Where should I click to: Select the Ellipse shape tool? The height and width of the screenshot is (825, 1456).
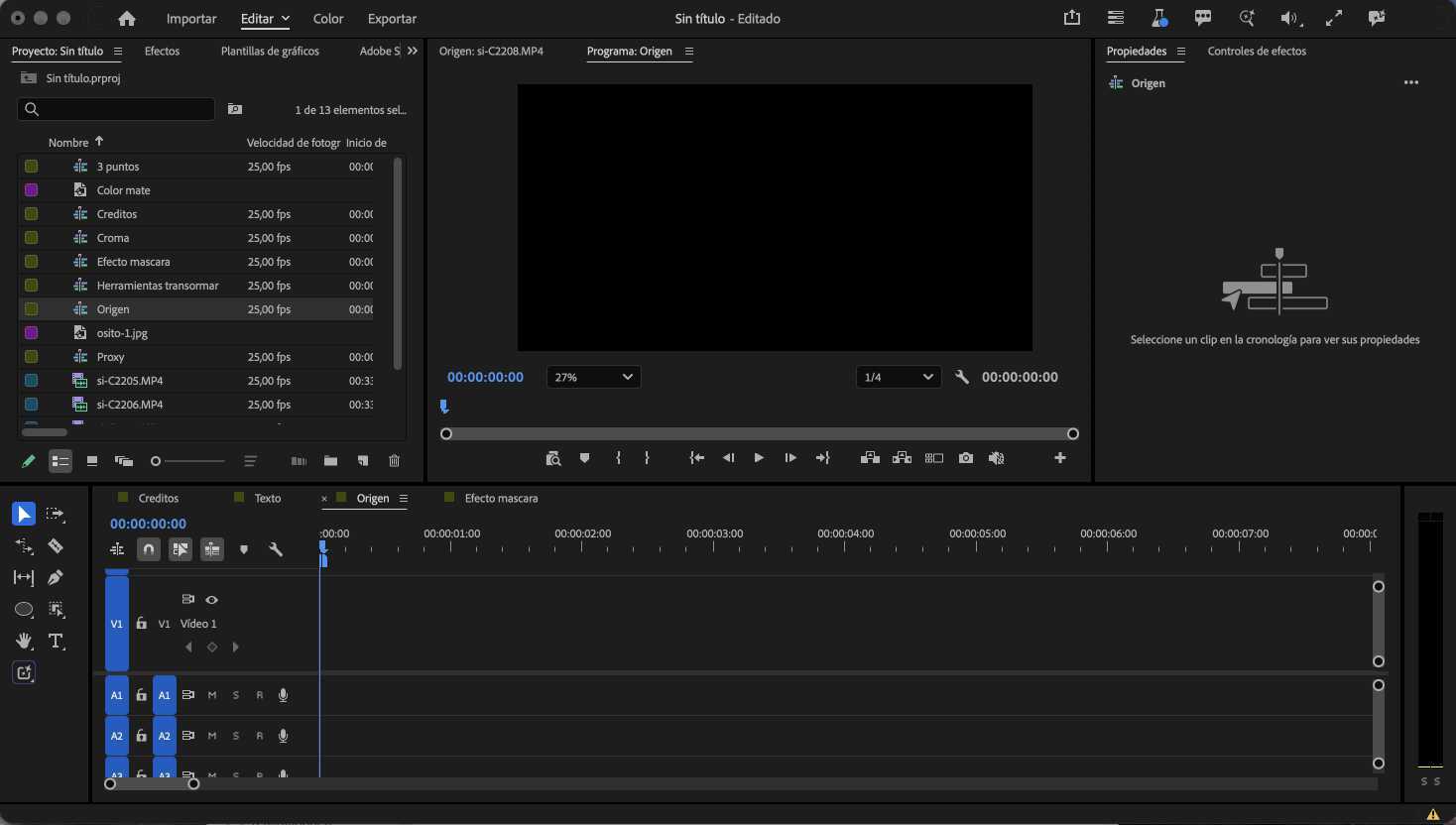pos(24,610)
